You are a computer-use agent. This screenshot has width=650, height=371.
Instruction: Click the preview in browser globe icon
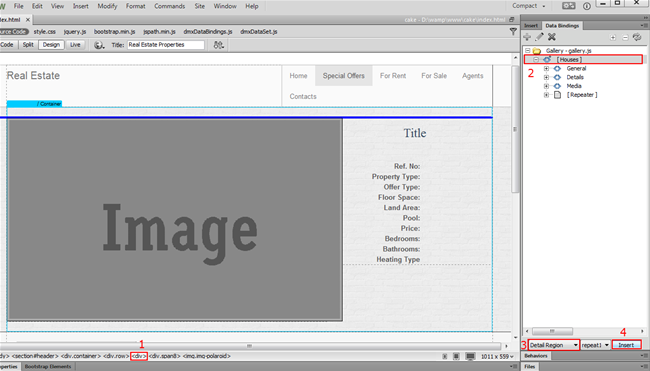point(99,45)
